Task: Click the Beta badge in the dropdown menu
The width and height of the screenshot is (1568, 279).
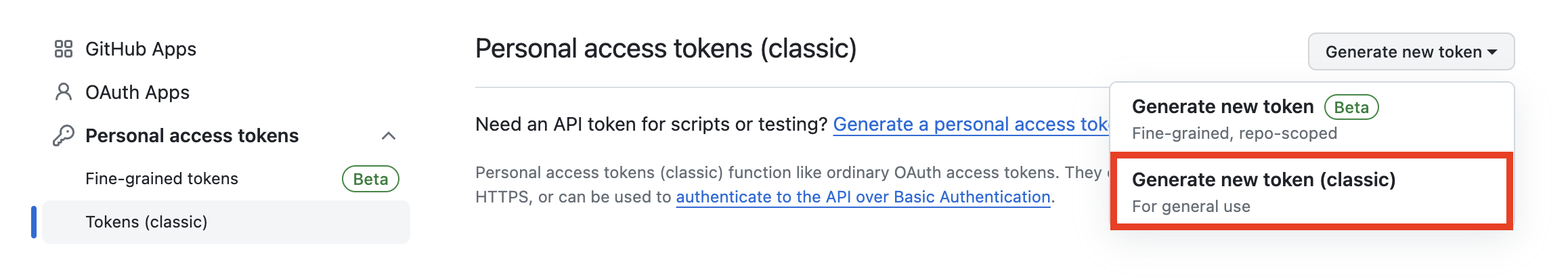Action: (x=1351, y=107)
